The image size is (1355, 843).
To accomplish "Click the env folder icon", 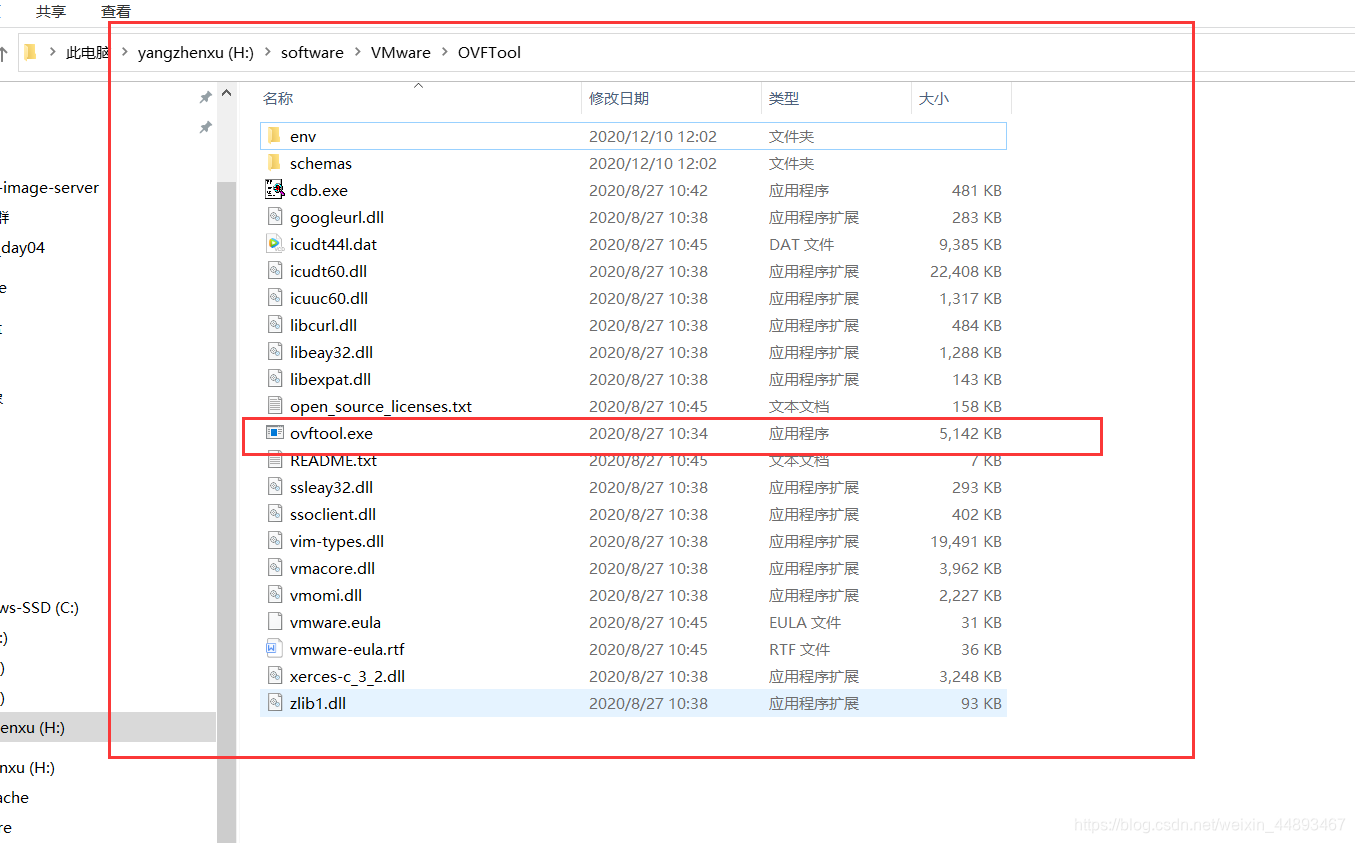I will [274, 135].
